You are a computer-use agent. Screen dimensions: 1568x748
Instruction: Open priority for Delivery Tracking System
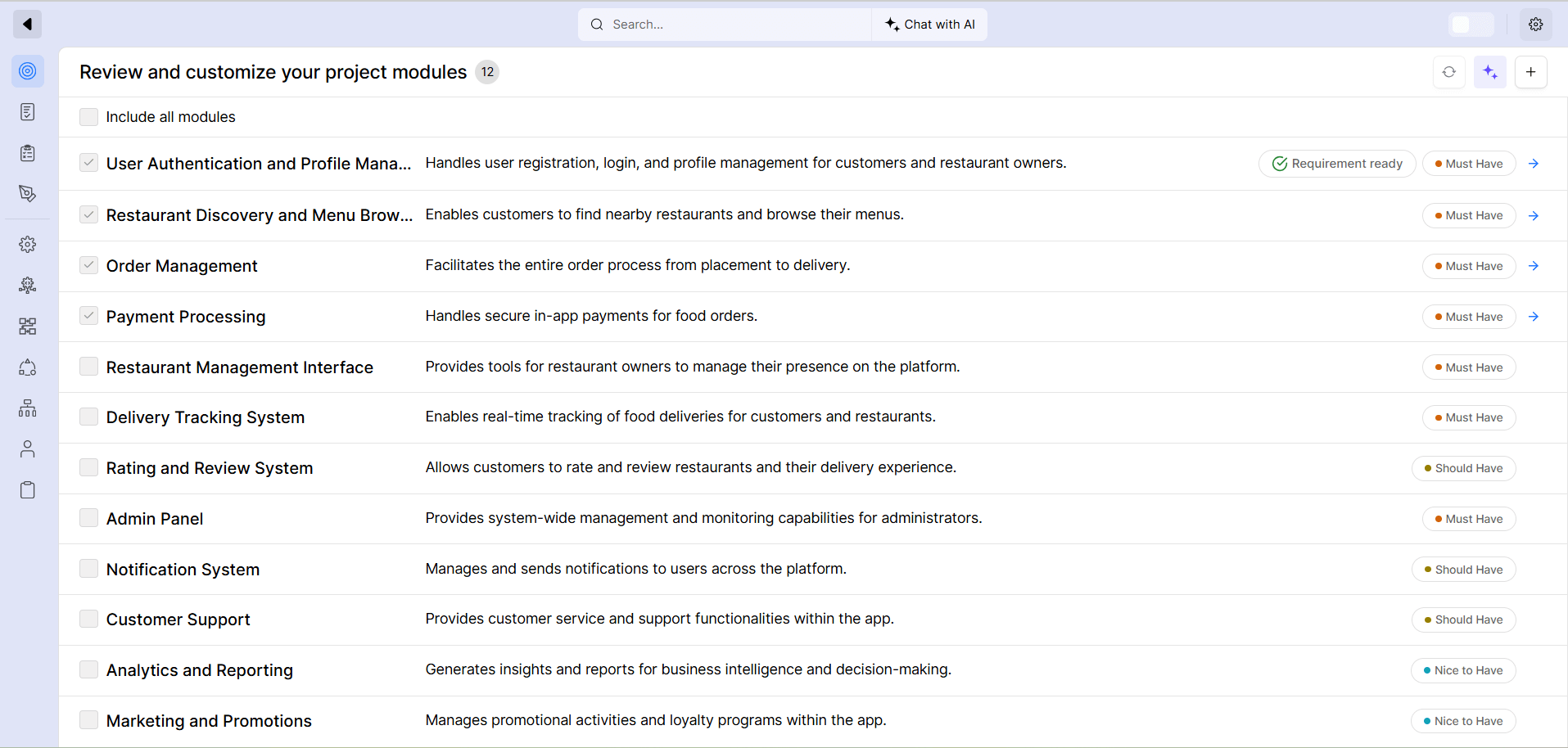[x=1469, y=417]
